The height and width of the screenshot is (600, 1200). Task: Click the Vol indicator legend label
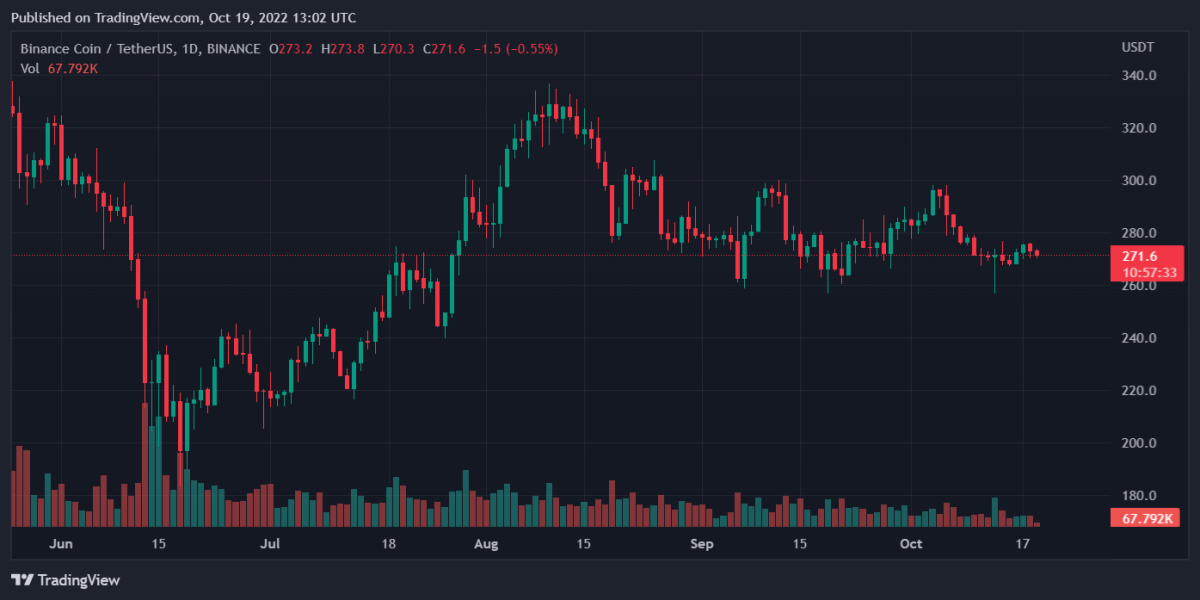[x=30, y=68]
